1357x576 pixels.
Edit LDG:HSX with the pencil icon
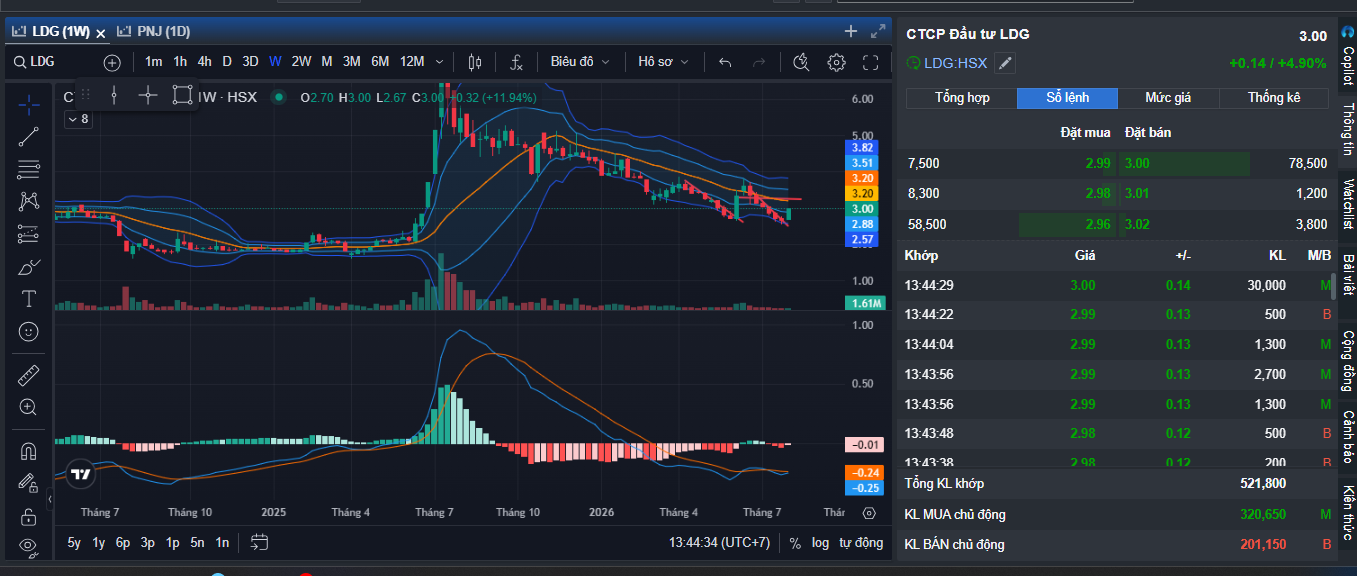[1005, 63]
